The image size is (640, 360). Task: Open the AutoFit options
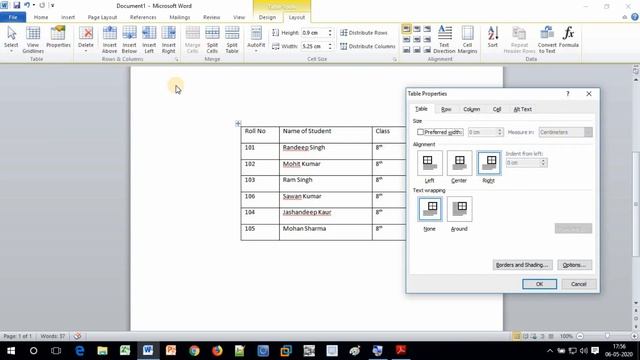[x=256, y=40]
